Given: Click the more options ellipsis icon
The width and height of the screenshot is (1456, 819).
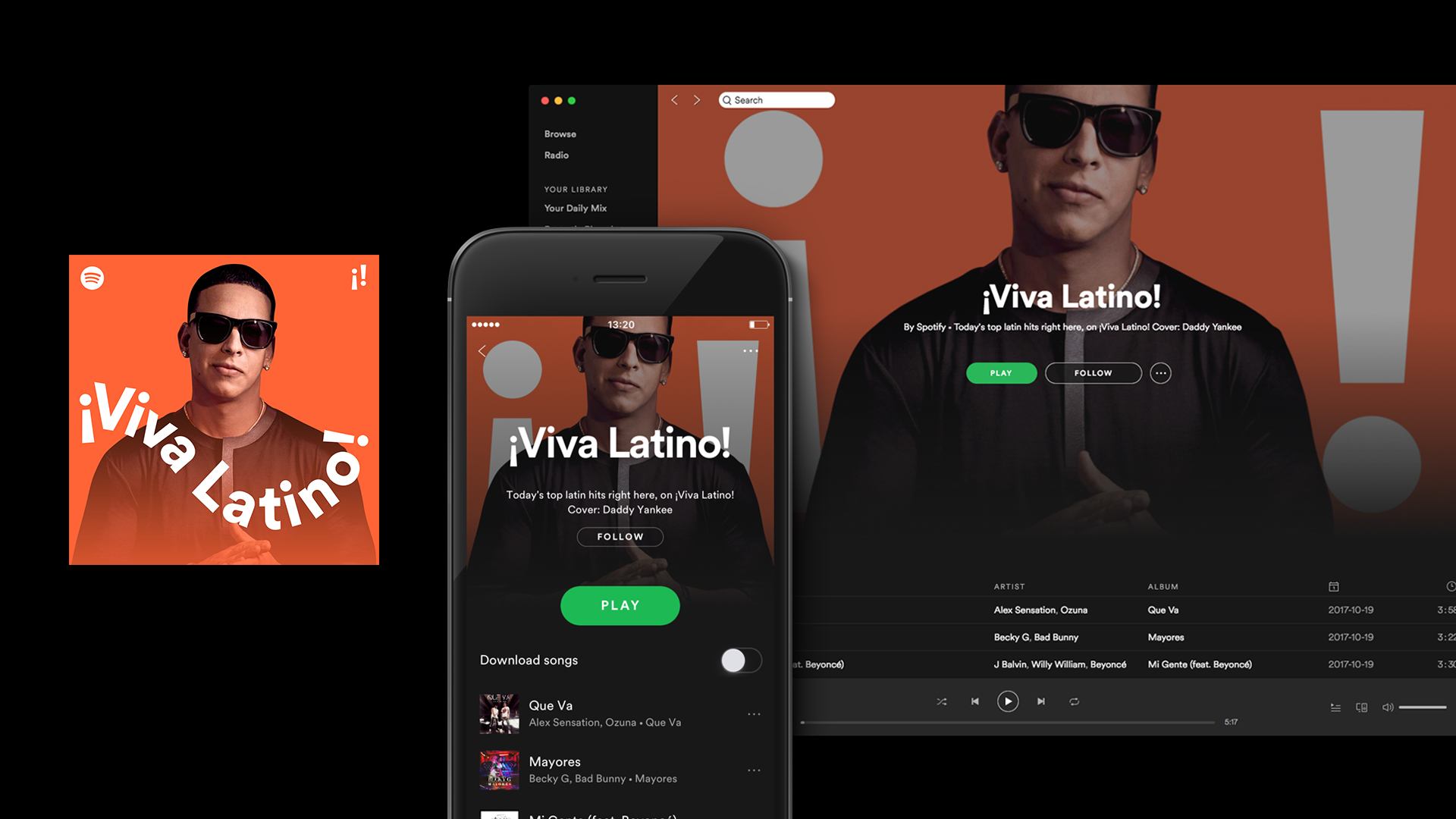Looking at the screenshot, I should (1160, 373).
